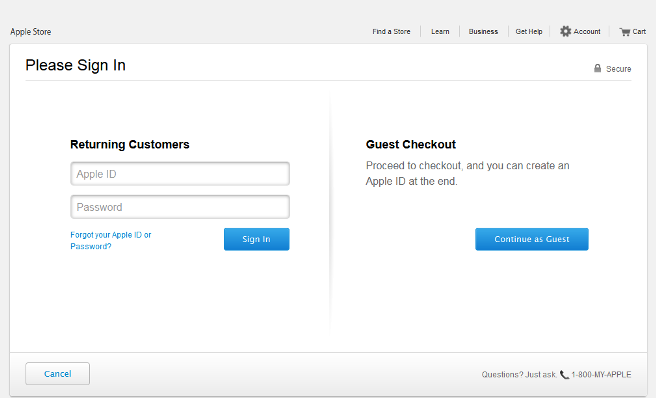Open the Business menu item

pos(483,31)
